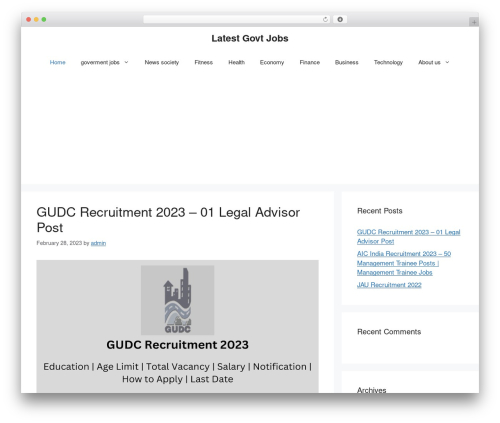Click the admin author link
This screenshot has height=423, width=500.
98,243
